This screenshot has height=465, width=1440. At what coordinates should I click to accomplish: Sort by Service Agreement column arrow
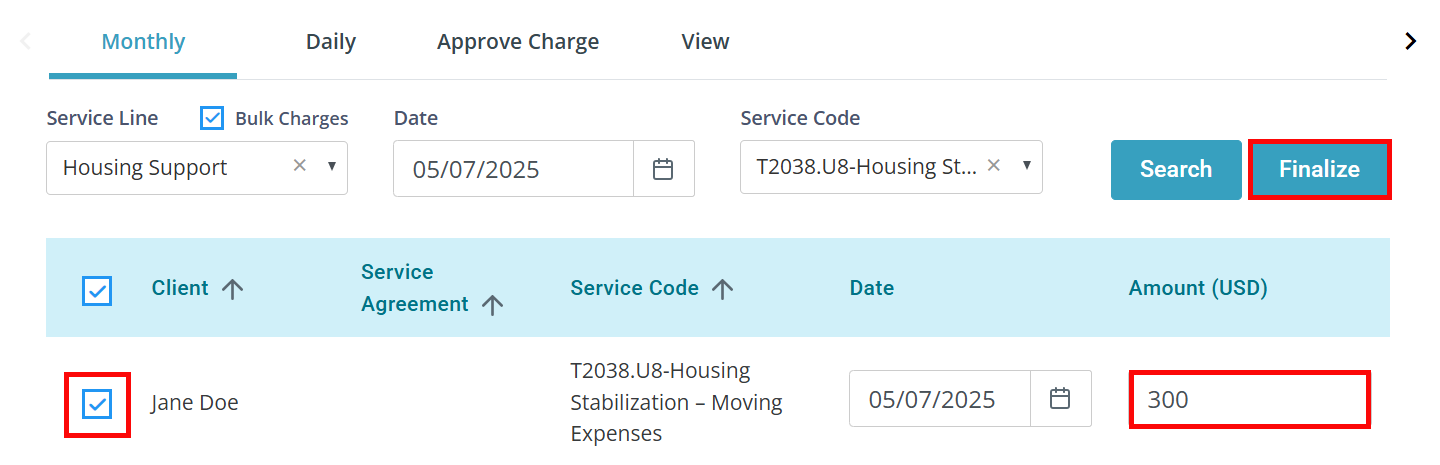point(491,305)
